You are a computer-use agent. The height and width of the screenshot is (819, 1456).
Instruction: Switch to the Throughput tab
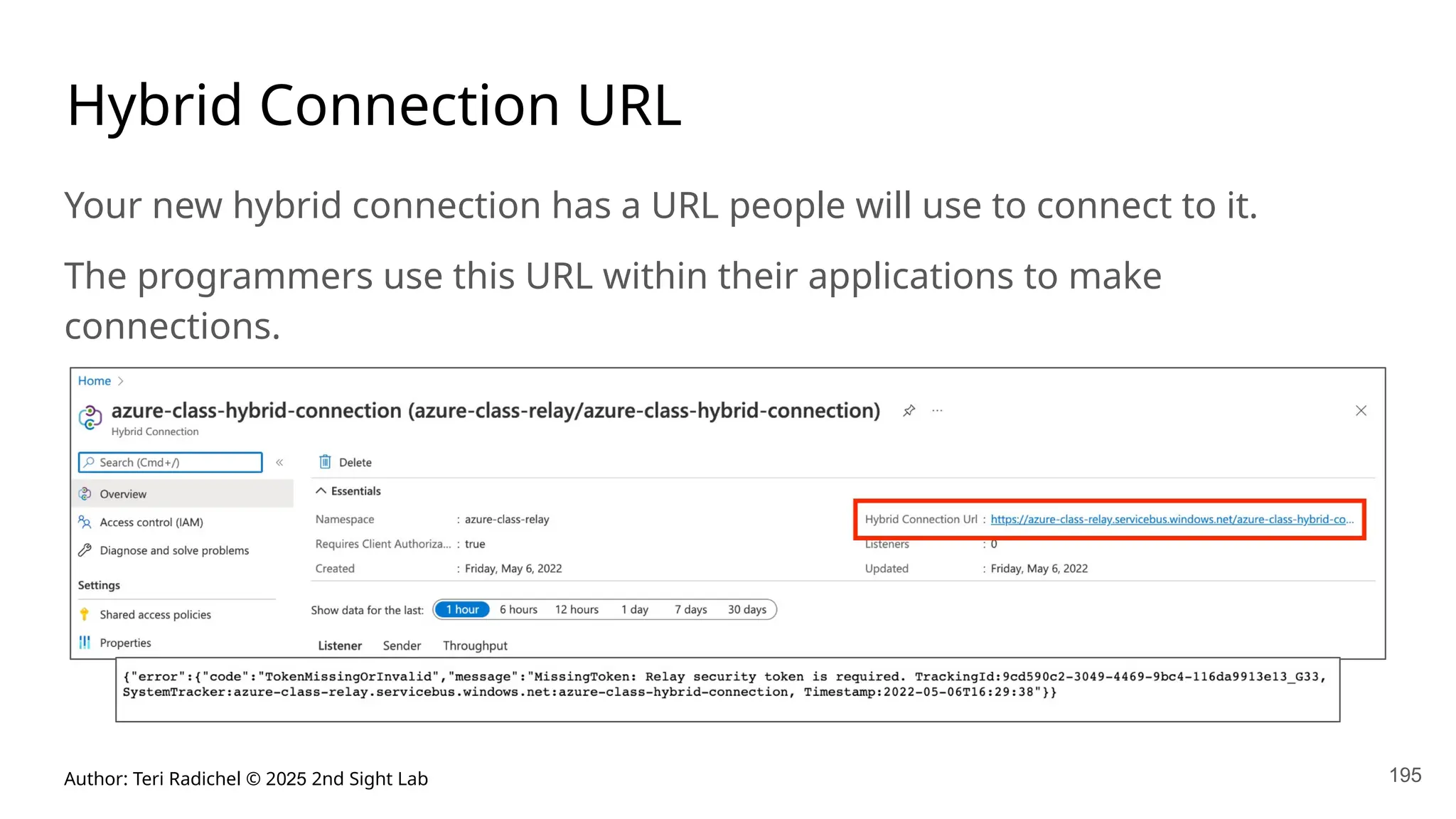click(x=475, y=646)
